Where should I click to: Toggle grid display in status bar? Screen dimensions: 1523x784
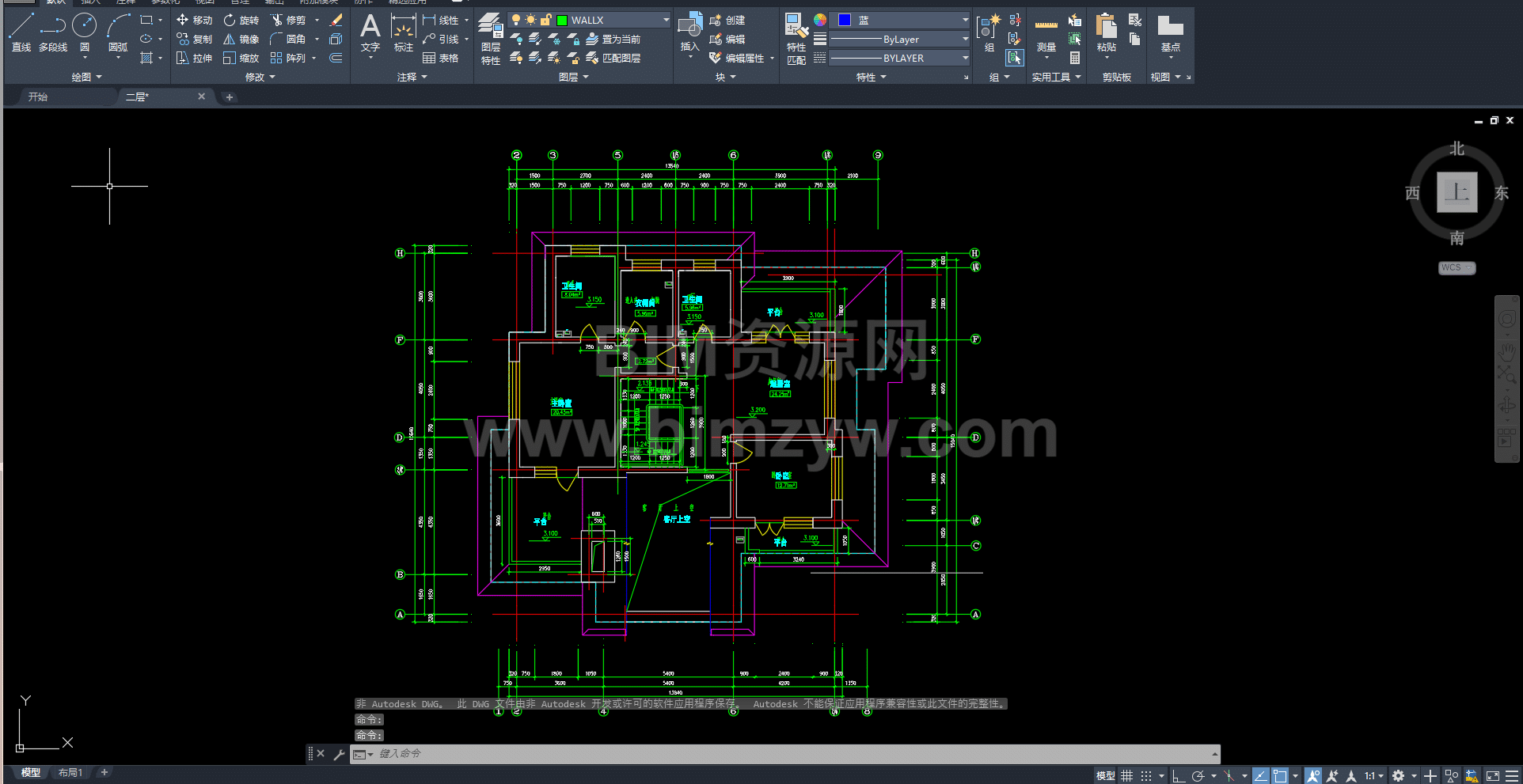tap(1126, 776)
